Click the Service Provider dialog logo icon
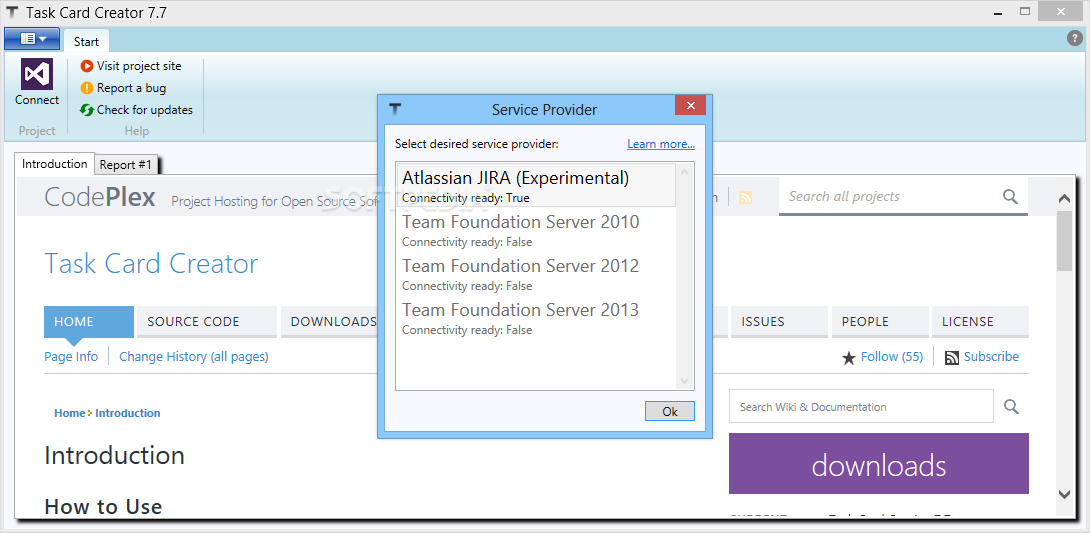1090x533 pixels. click(x=396, y=109)
